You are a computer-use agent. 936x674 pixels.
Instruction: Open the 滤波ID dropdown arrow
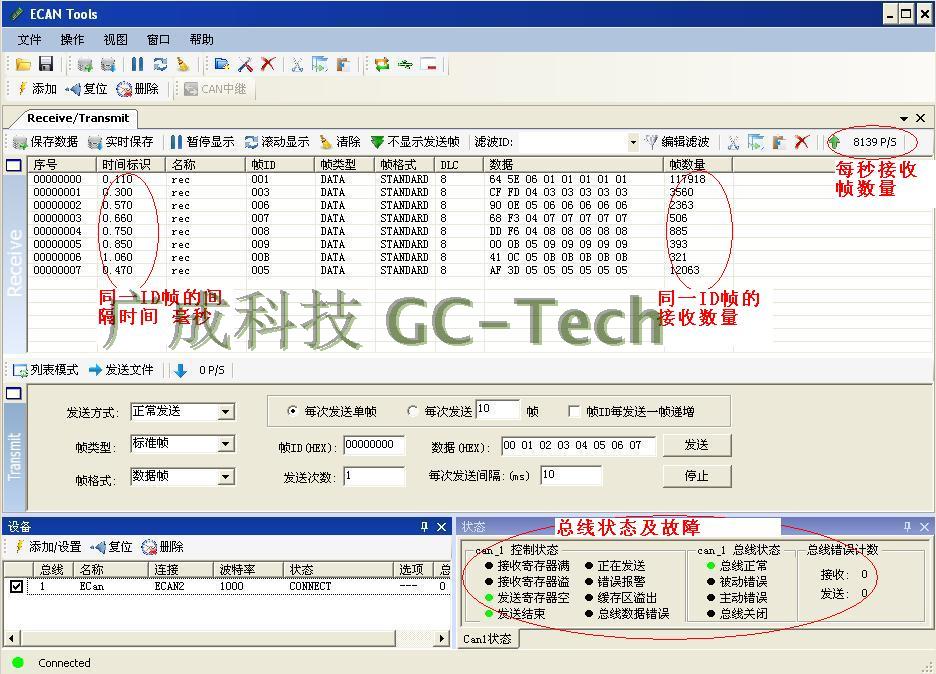point(632,143)
